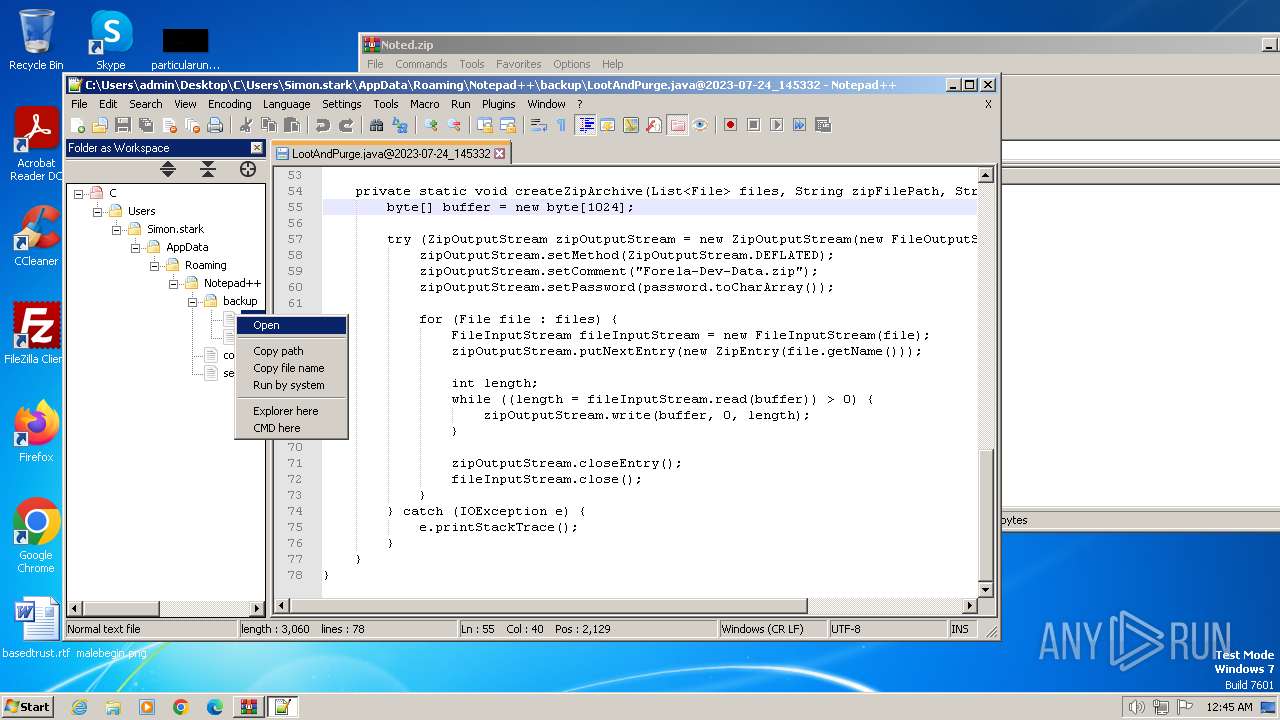This screenshot has width=1280, height=720.
Task: Open Find with the binoculars icon
Action: point(377,125)
